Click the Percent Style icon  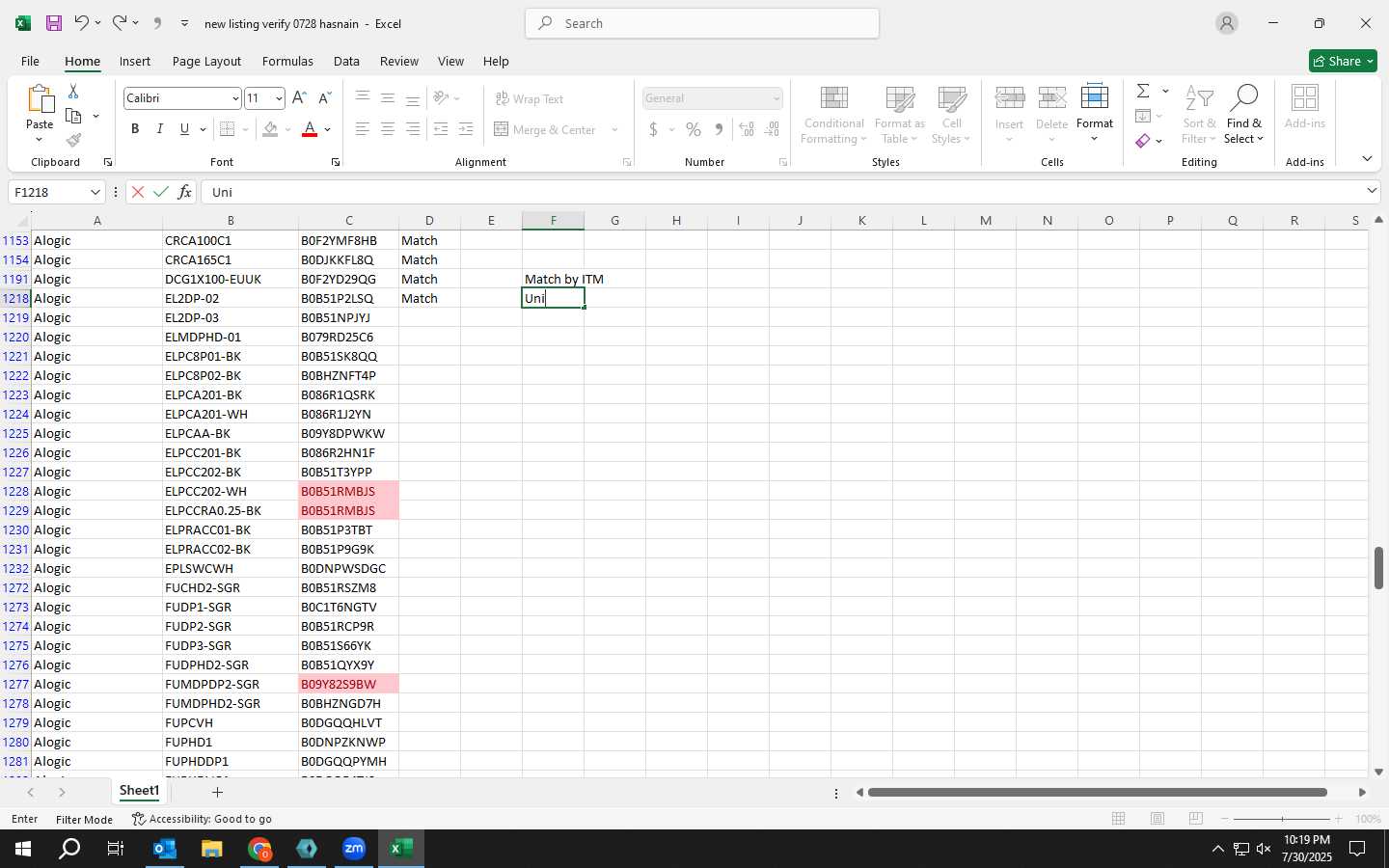tap(694, 129)
